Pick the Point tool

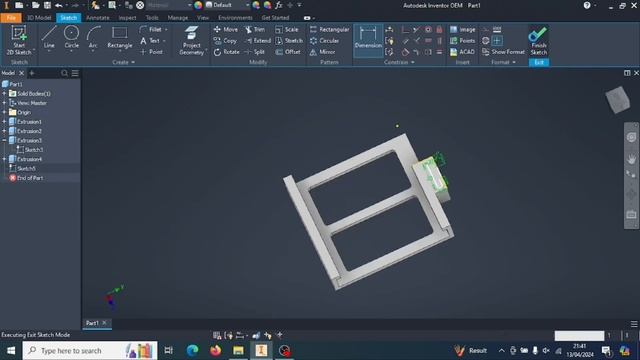151,52
